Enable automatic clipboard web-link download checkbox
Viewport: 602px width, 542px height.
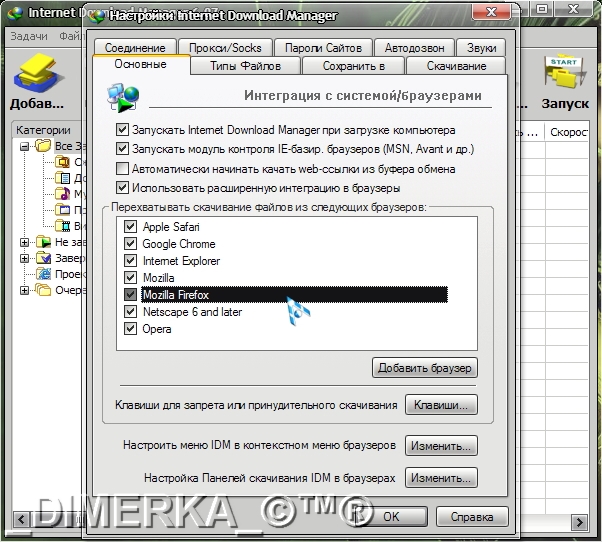[x=123, y=169]
